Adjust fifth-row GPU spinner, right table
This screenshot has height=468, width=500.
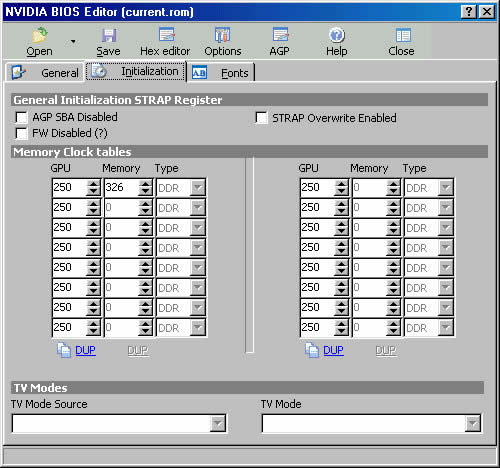(341, 268)
